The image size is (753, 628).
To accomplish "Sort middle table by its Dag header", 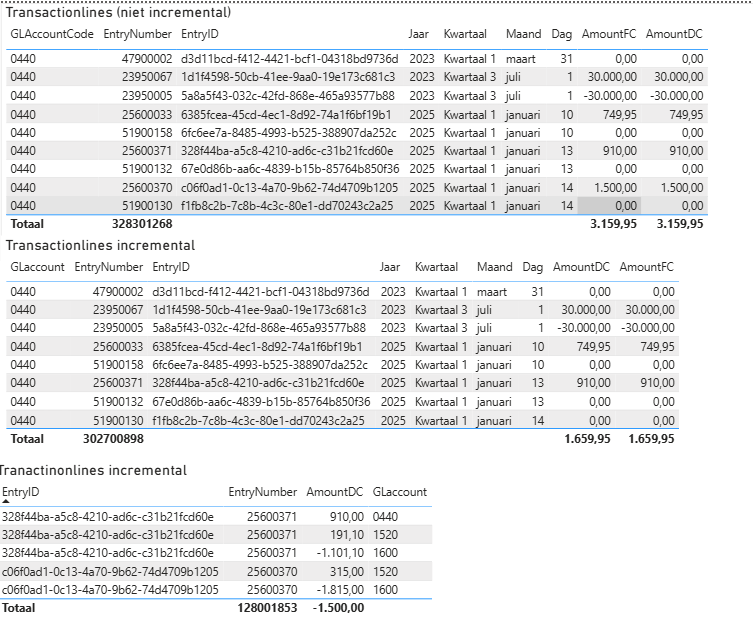I will (x=533, y=267).
